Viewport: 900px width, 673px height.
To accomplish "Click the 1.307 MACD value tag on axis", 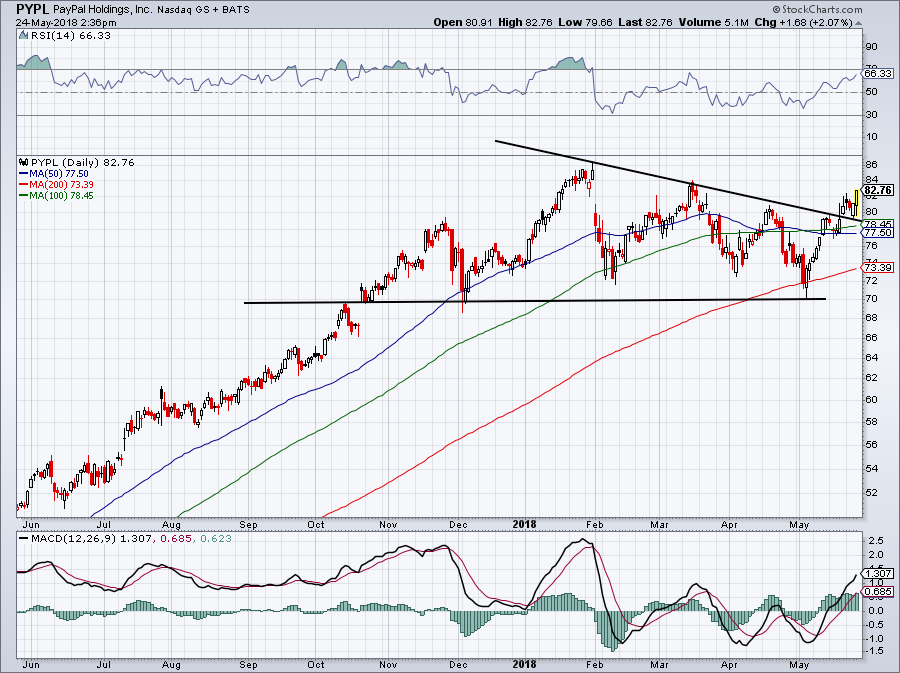I will [x=878, y=573].
